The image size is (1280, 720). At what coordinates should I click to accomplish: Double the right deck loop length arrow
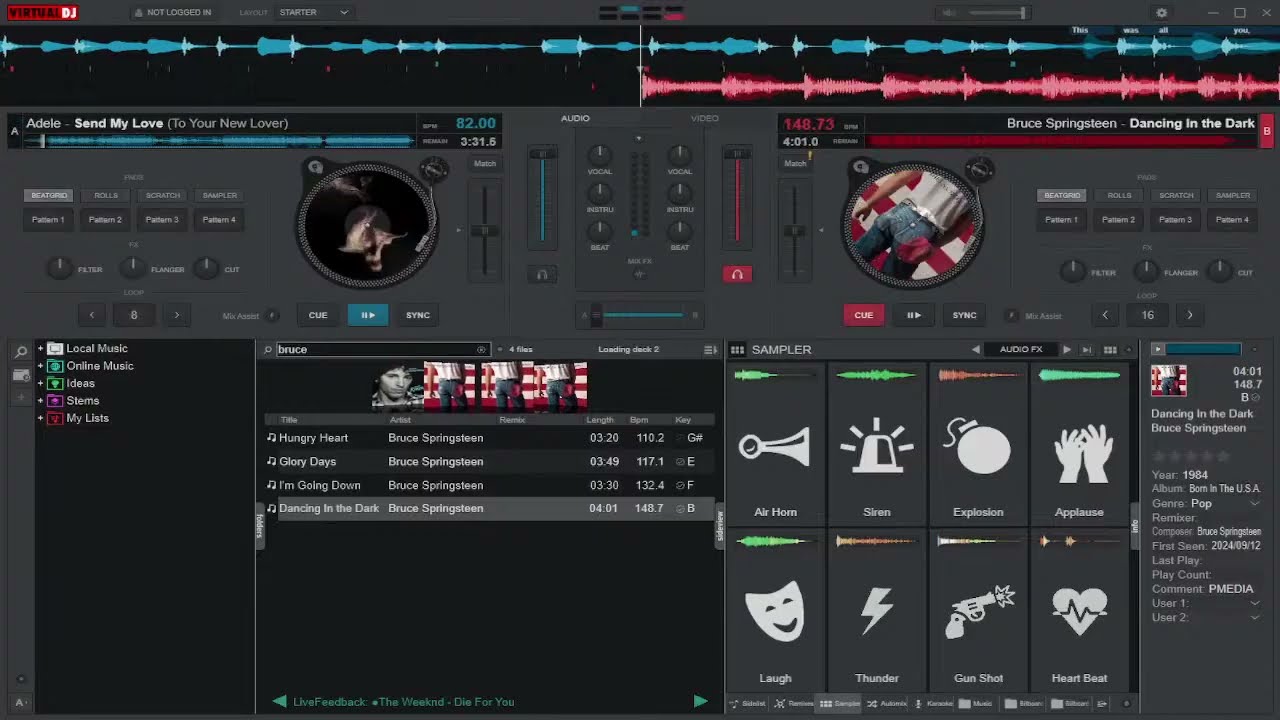pyautogui.click(x=1190, y=315)
